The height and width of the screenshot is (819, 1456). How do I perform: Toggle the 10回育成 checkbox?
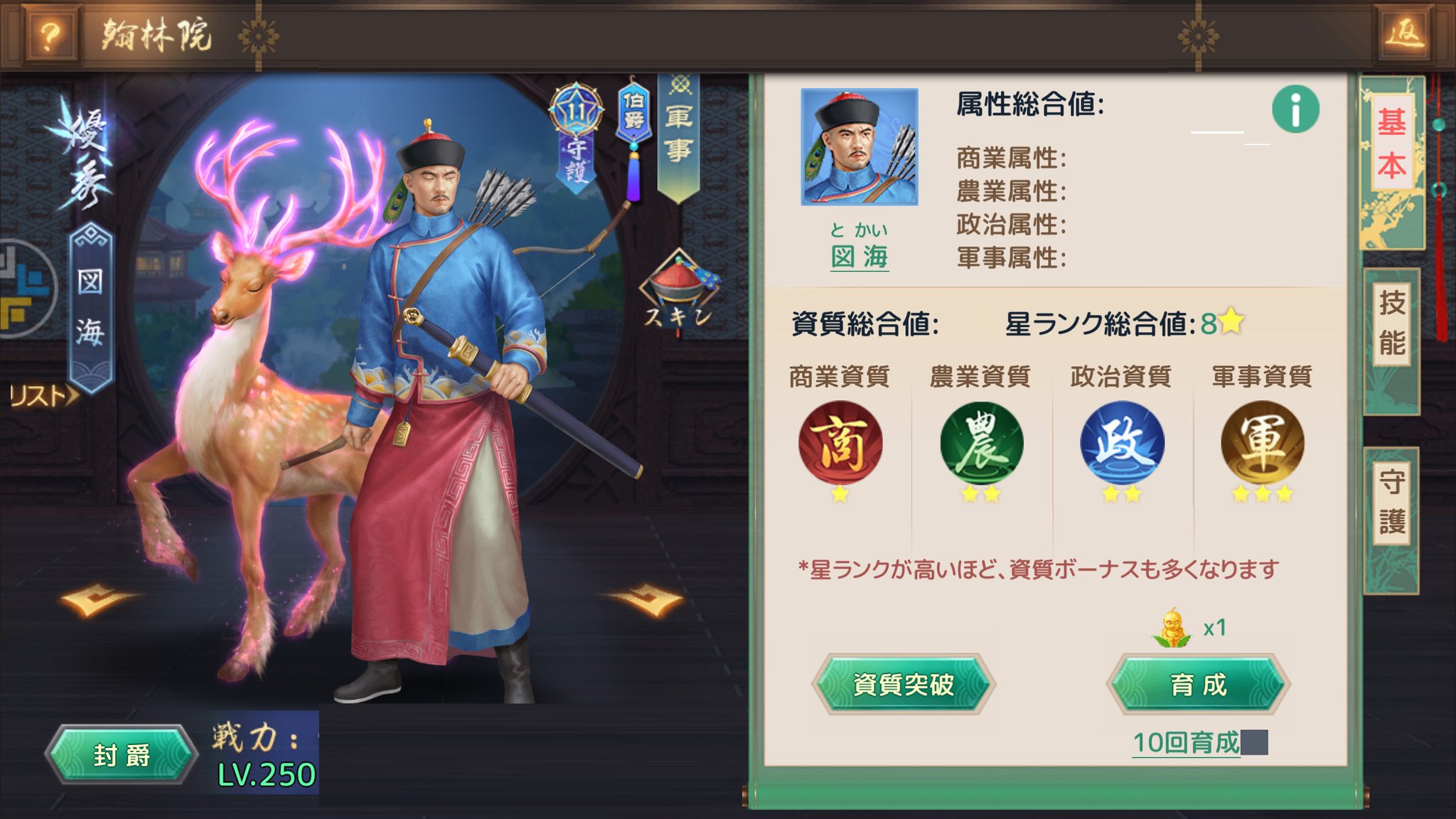tap(1254, 742)
